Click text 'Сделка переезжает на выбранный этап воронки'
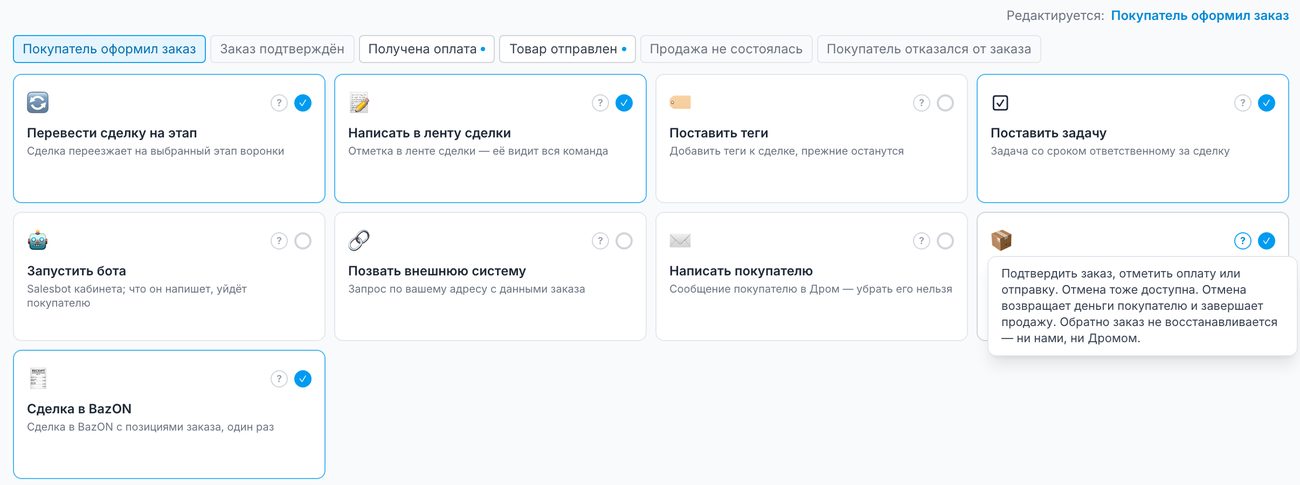Viewport: 1300px width, 485px height. pyautogui.click(x=156, y=152)
